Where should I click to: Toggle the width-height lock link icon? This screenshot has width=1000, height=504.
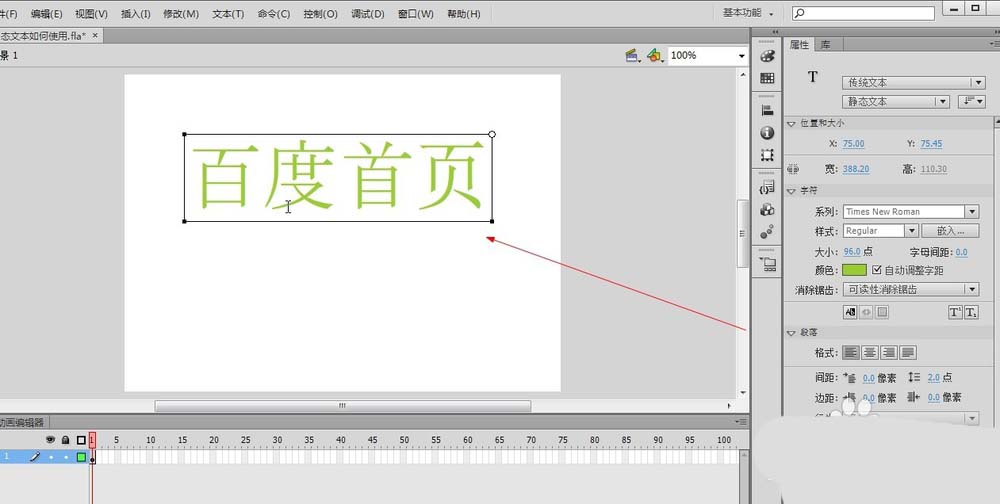coord(793,169)
